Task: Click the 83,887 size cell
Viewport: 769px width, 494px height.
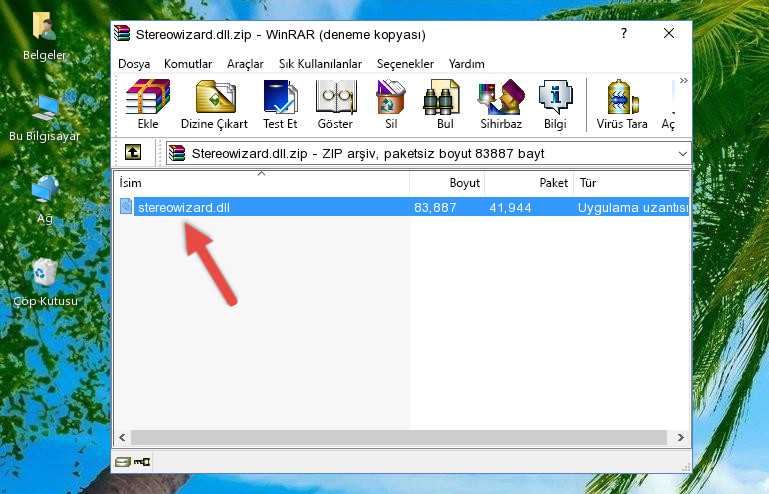Action: coord(435,208)
